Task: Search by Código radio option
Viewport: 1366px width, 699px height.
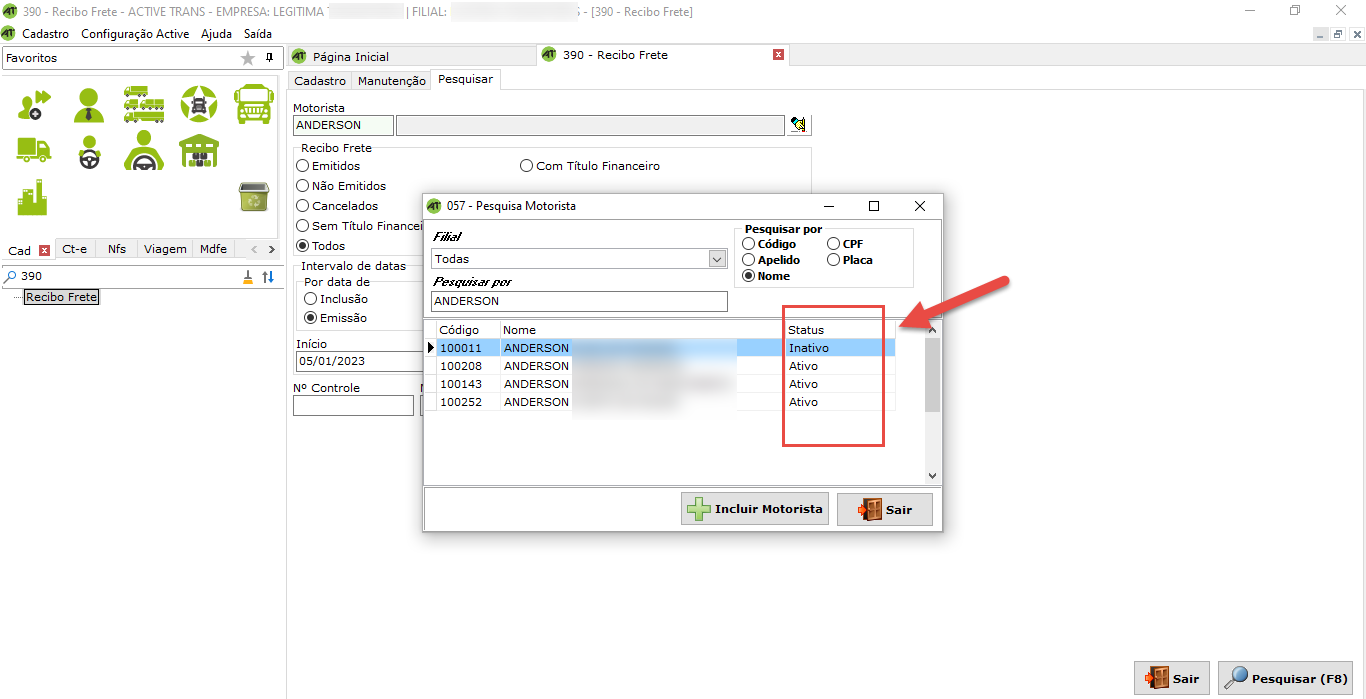Action: [749, 244]
